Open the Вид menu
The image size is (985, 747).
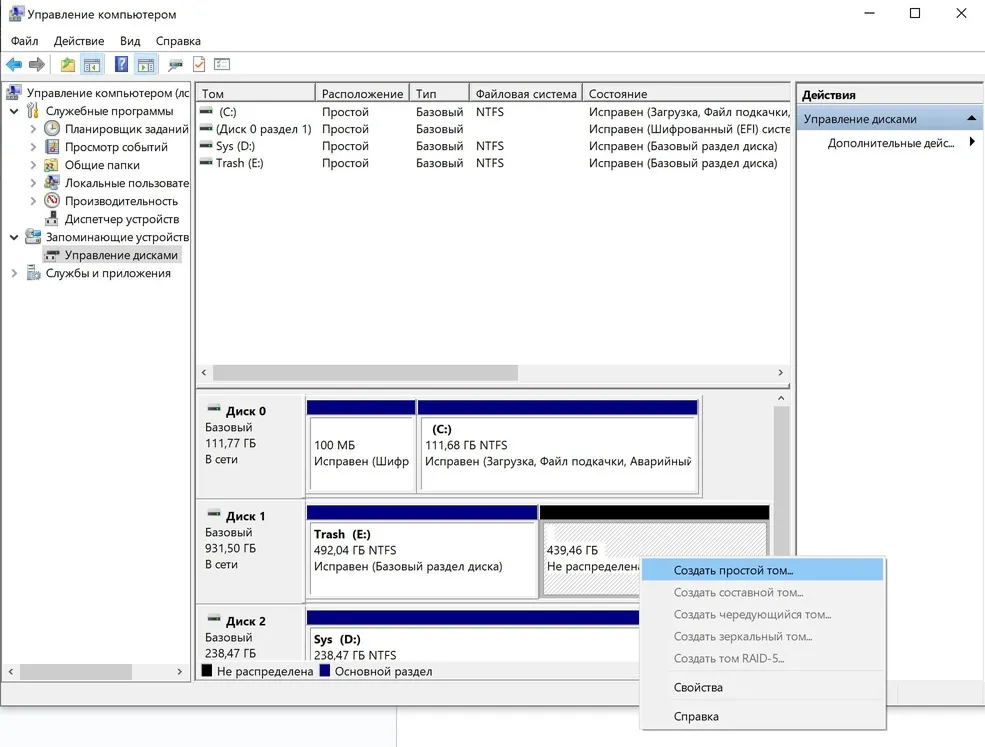coord(130,41)
